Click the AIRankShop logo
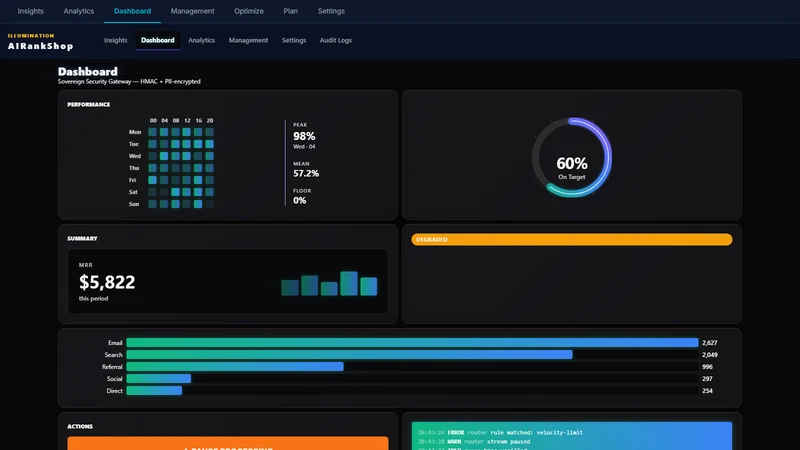800x450 pixels. tap(40, 42)
